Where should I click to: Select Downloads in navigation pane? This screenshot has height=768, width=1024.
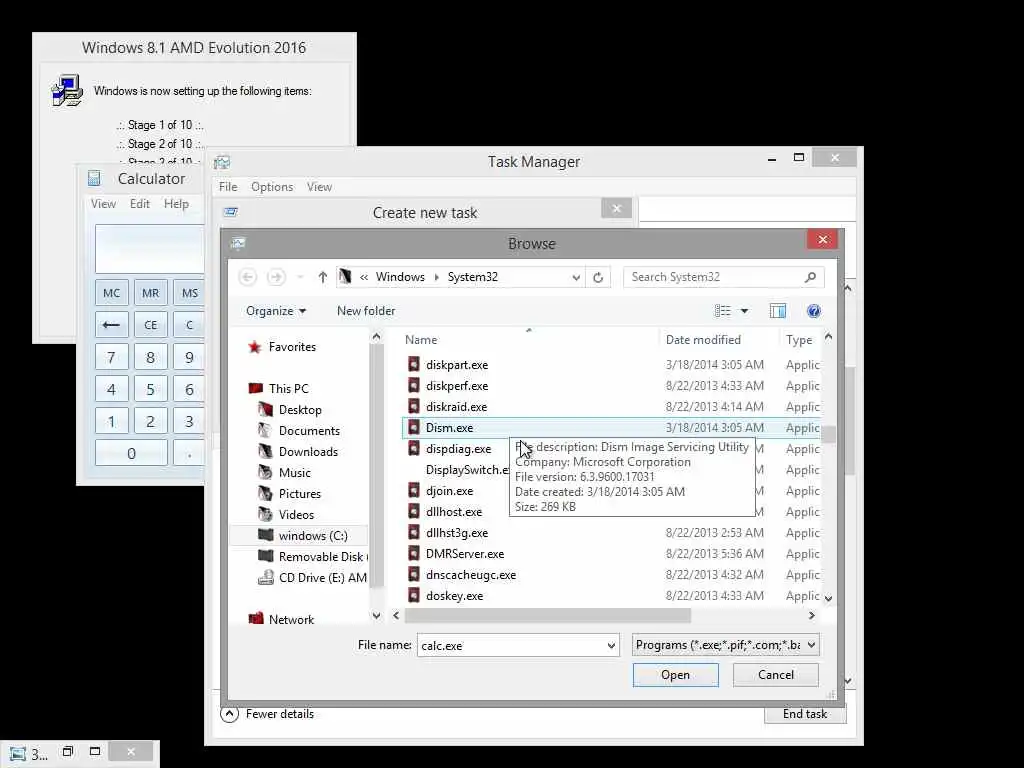[308, 451]
